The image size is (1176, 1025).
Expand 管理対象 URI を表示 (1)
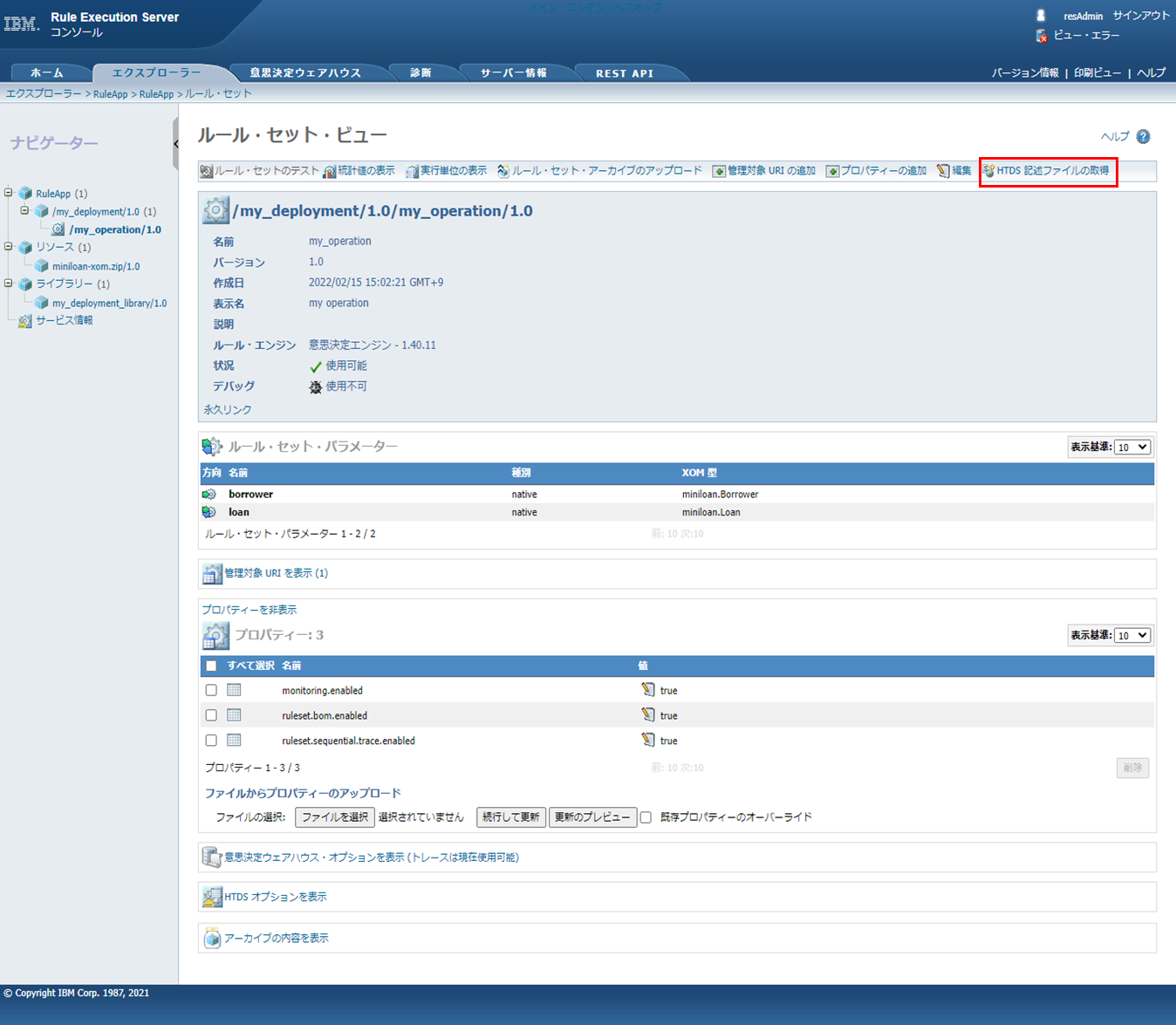click(x=276, y=573)
